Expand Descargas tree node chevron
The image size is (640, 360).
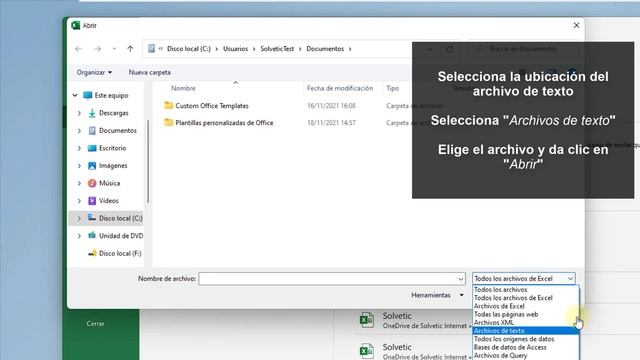79,113
